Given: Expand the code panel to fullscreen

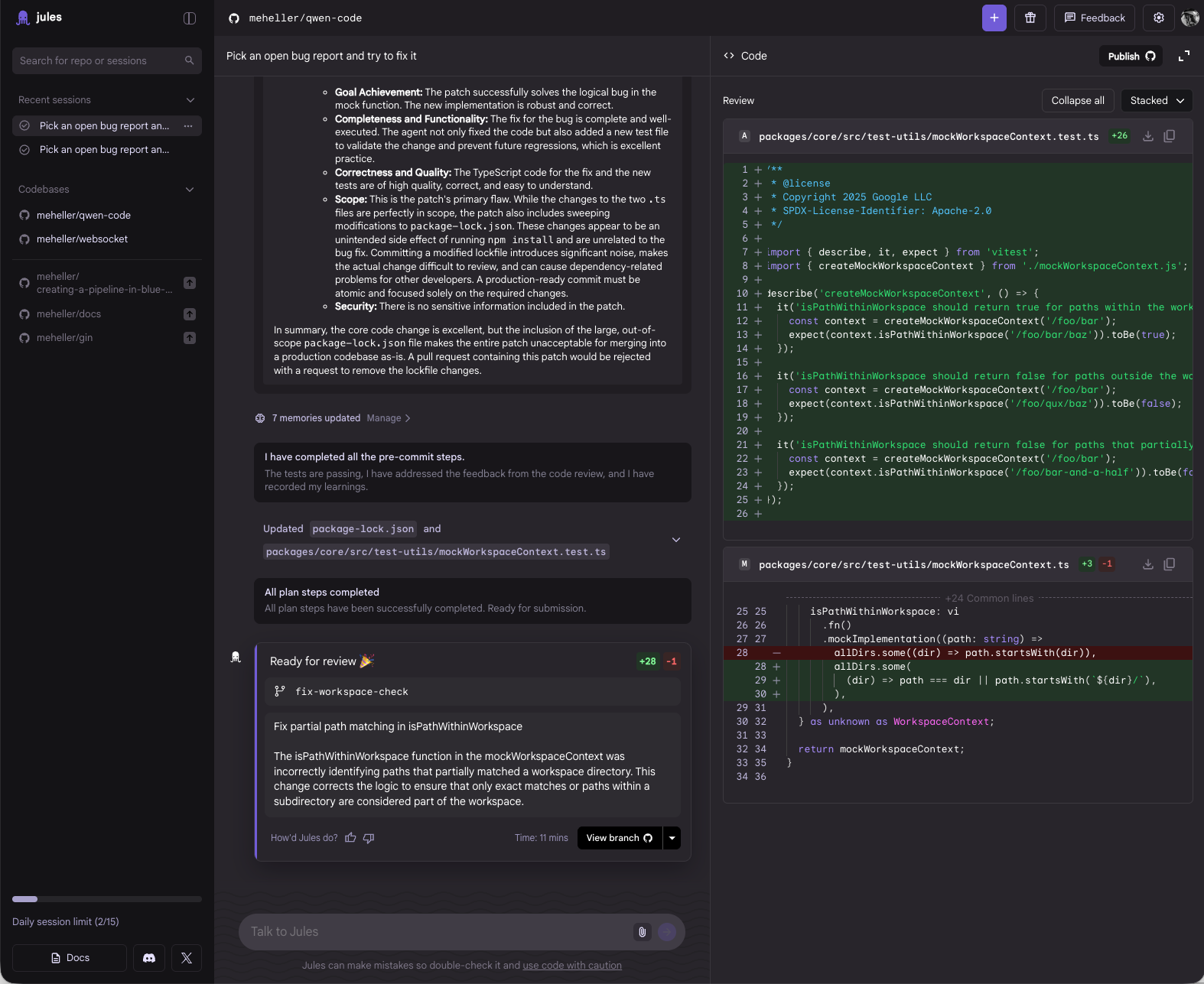Looking at the screenshot, I should (x=1183, y=56).
